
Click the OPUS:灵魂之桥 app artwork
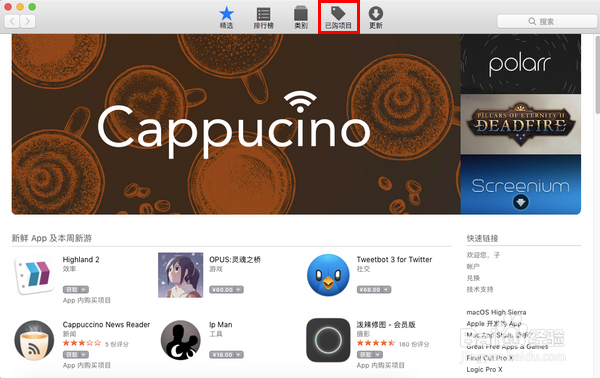(x=181, y=275)
